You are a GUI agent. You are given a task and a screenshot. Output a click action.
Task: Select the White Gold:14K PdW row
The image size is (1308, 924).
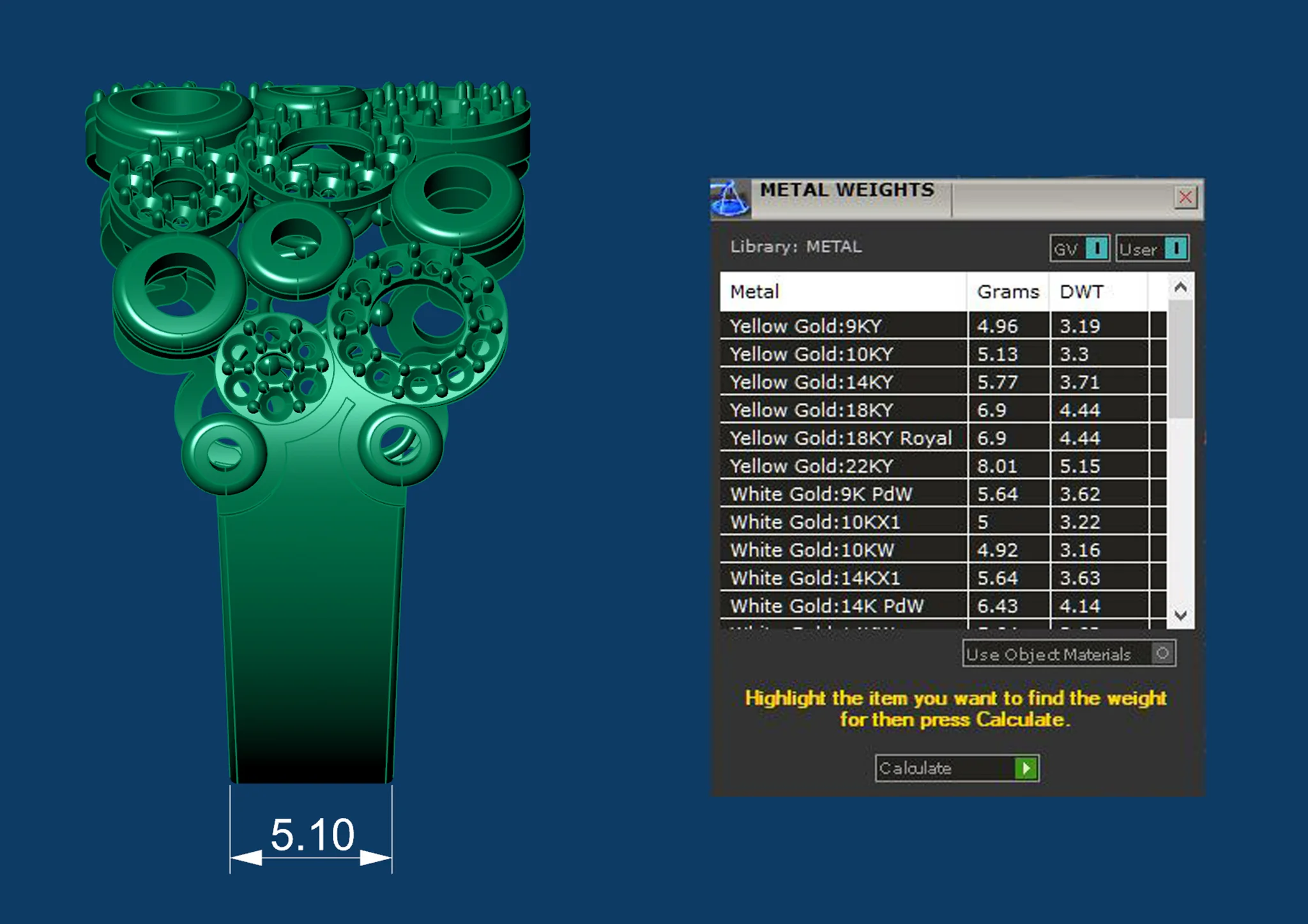(x=943, y=606)
